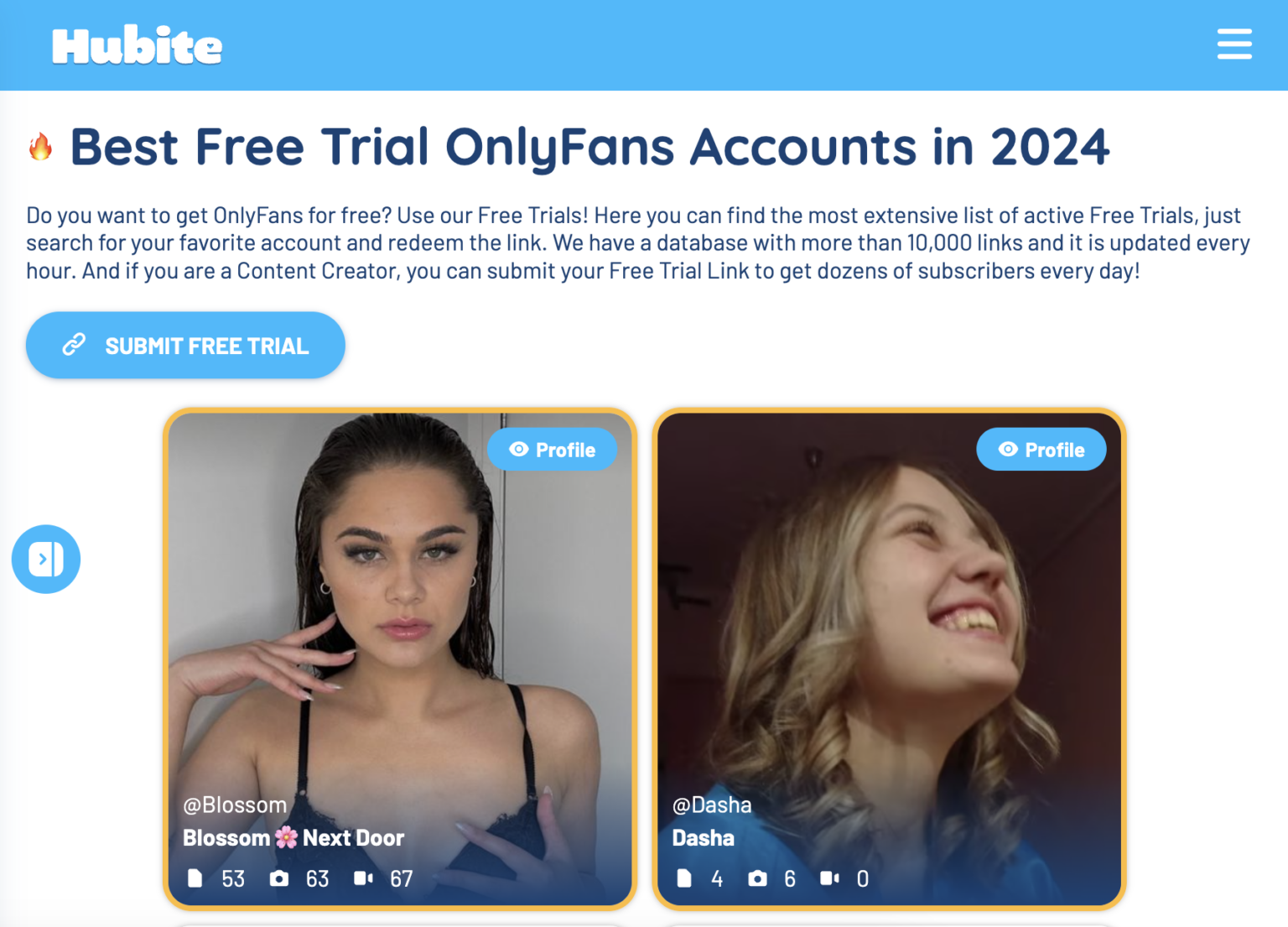Screen dimensions: 1288x927
Task: Open the hamburger menu
Action: point(1234,44)
